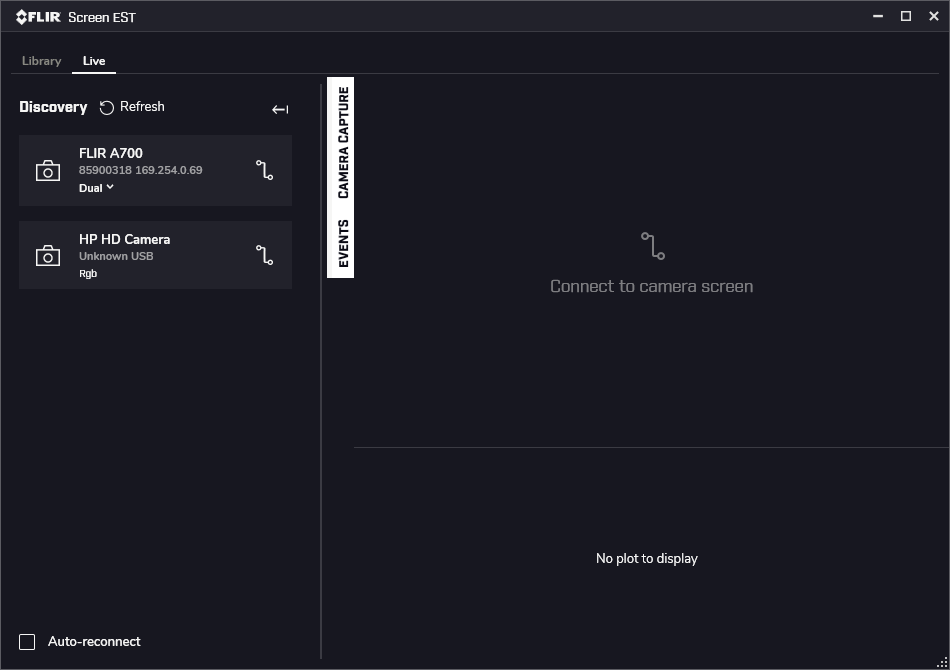Screen dimensions: 950x670
Task: Click the resize grip in the window corner
Action: click(x=941, y=661)
